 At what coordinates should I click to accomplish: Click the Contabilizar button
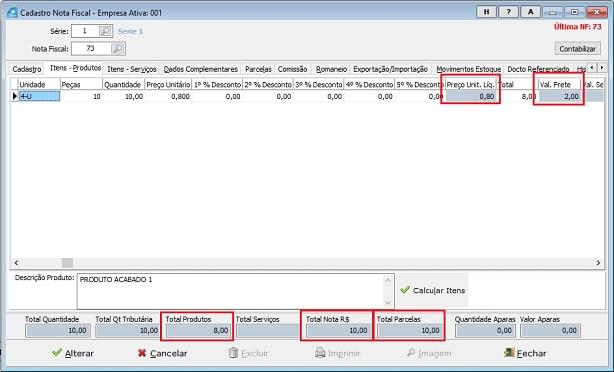[578, 49]
